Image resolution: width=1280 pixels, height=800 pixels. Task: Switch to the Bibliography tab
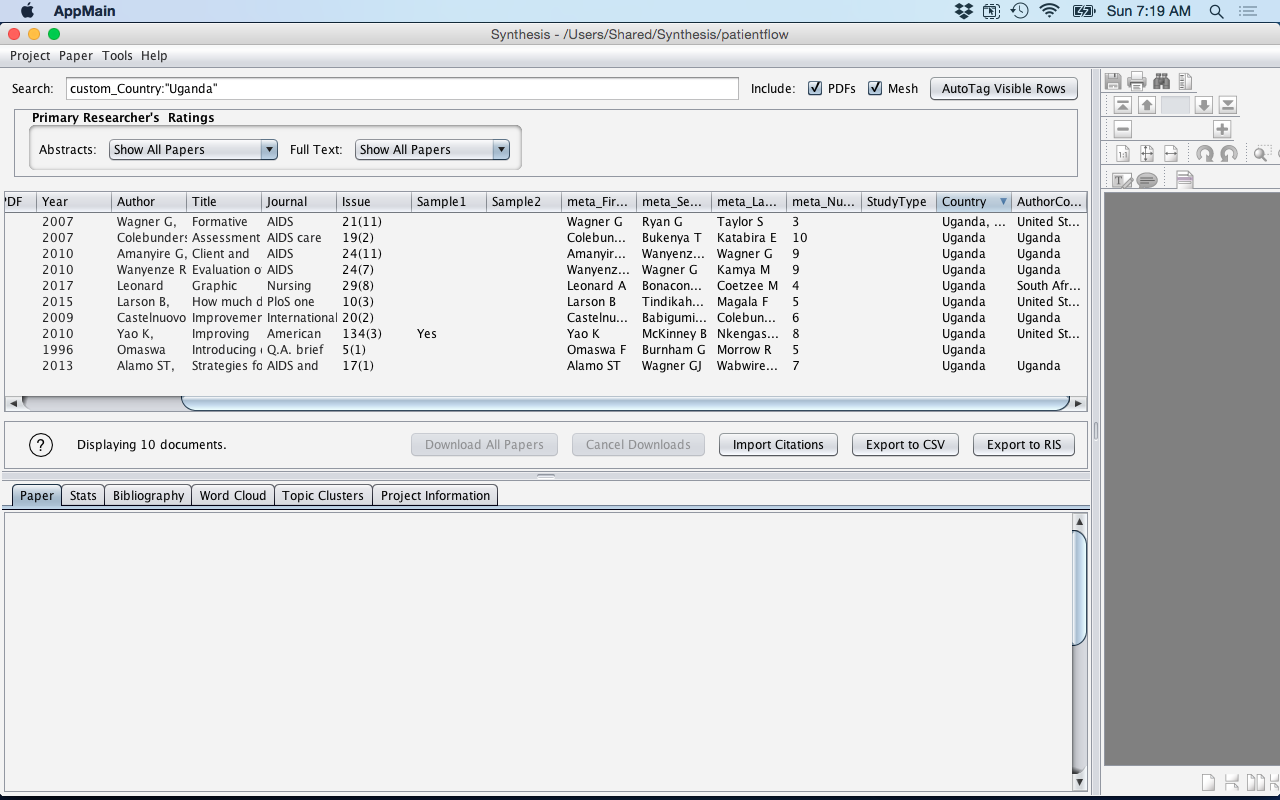(x=148, y=495)
